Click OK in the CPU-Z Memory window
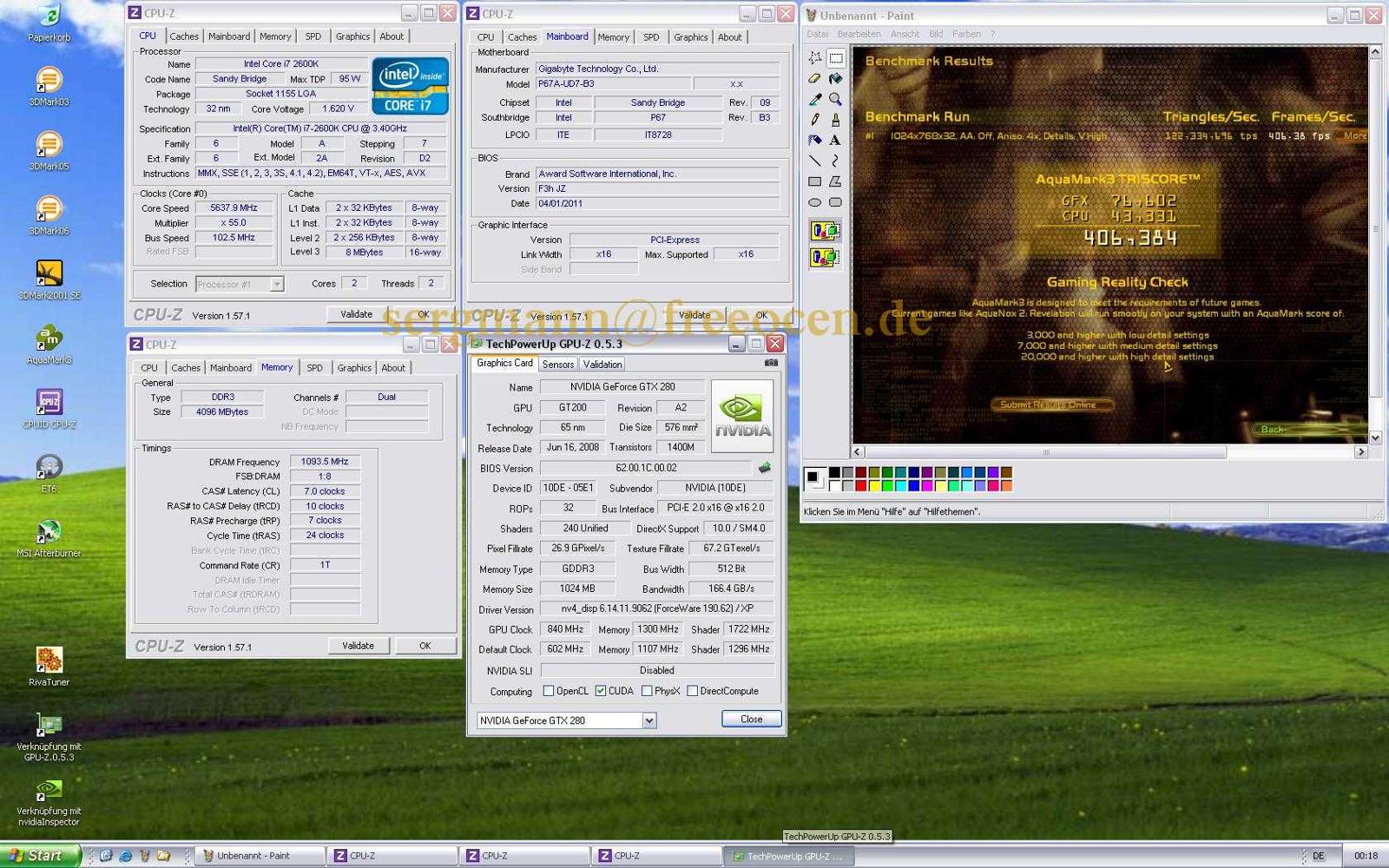The height and width of the screenshot is (868, 1389). (425, 646)
